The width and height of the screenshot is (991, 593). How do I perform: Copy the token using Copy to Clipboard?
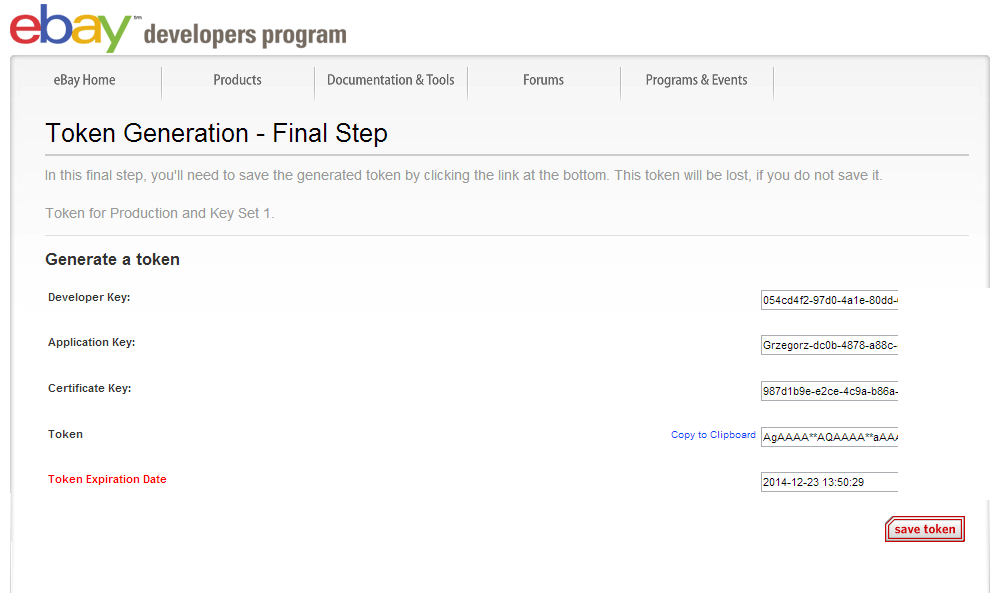713,435
